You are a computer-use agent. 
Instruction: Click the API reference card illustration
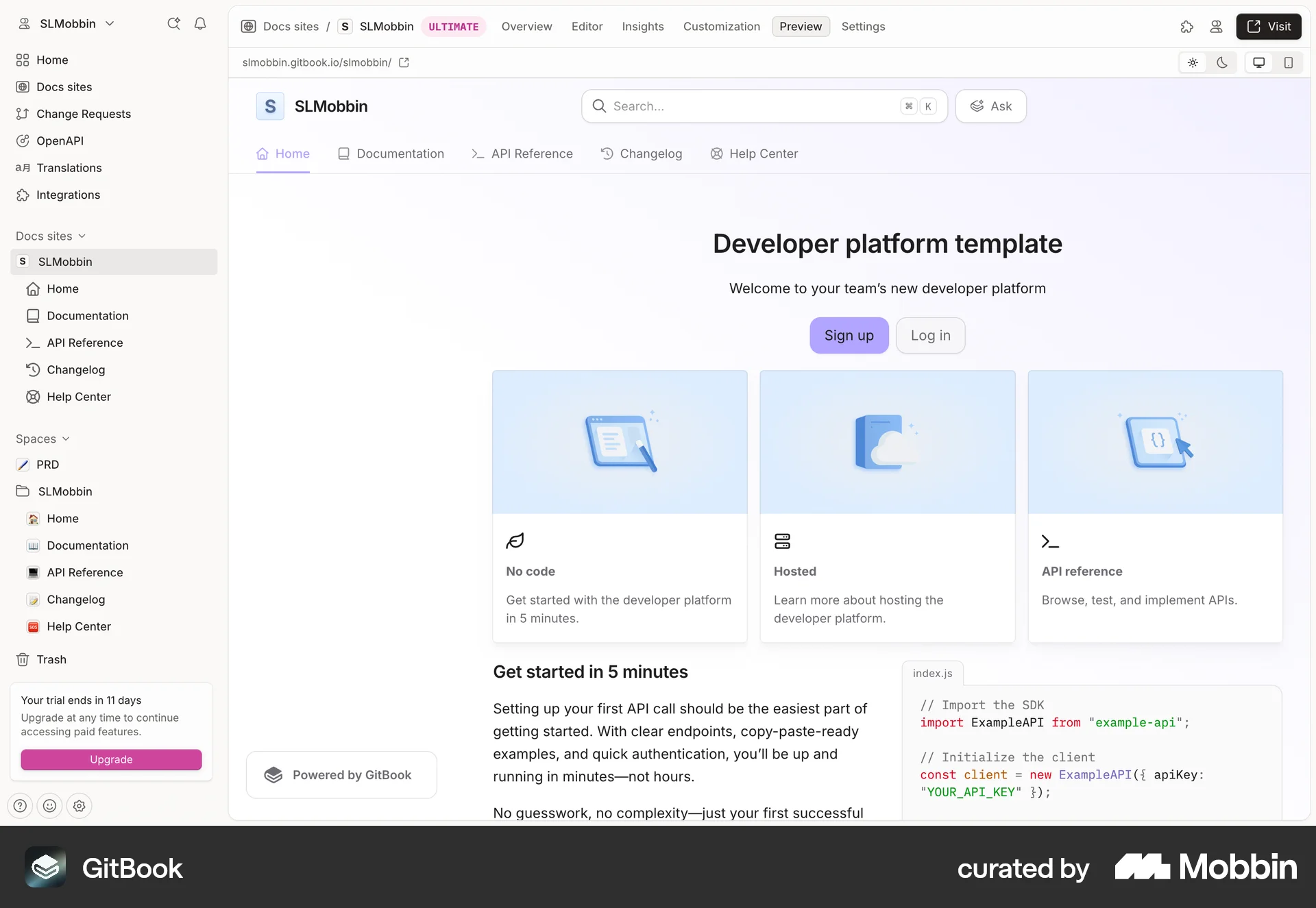pos(1156,443)
